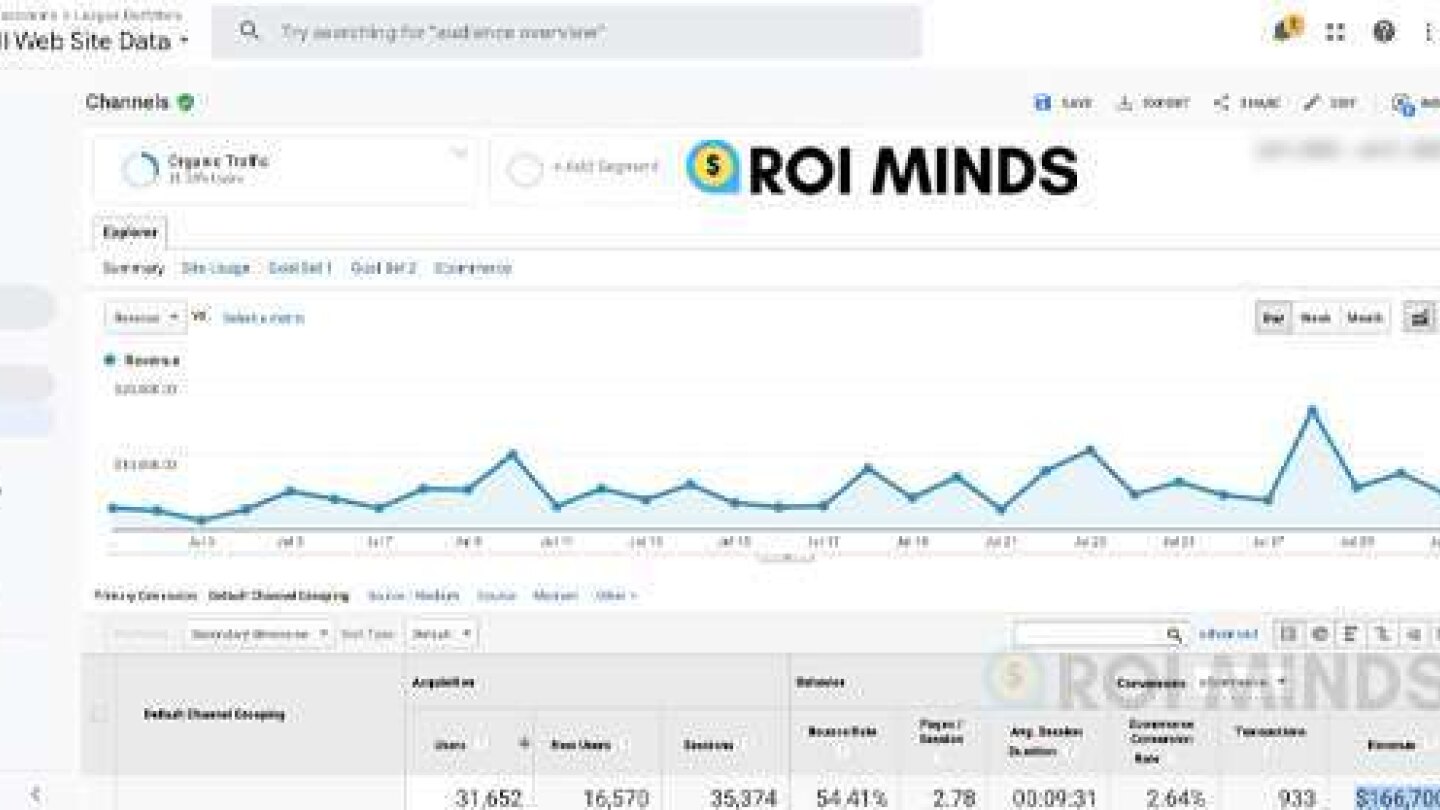Screen dimensions: 1440x810
Task: Click the green verified shield beside Channels
Action: [x=186, y=102]
